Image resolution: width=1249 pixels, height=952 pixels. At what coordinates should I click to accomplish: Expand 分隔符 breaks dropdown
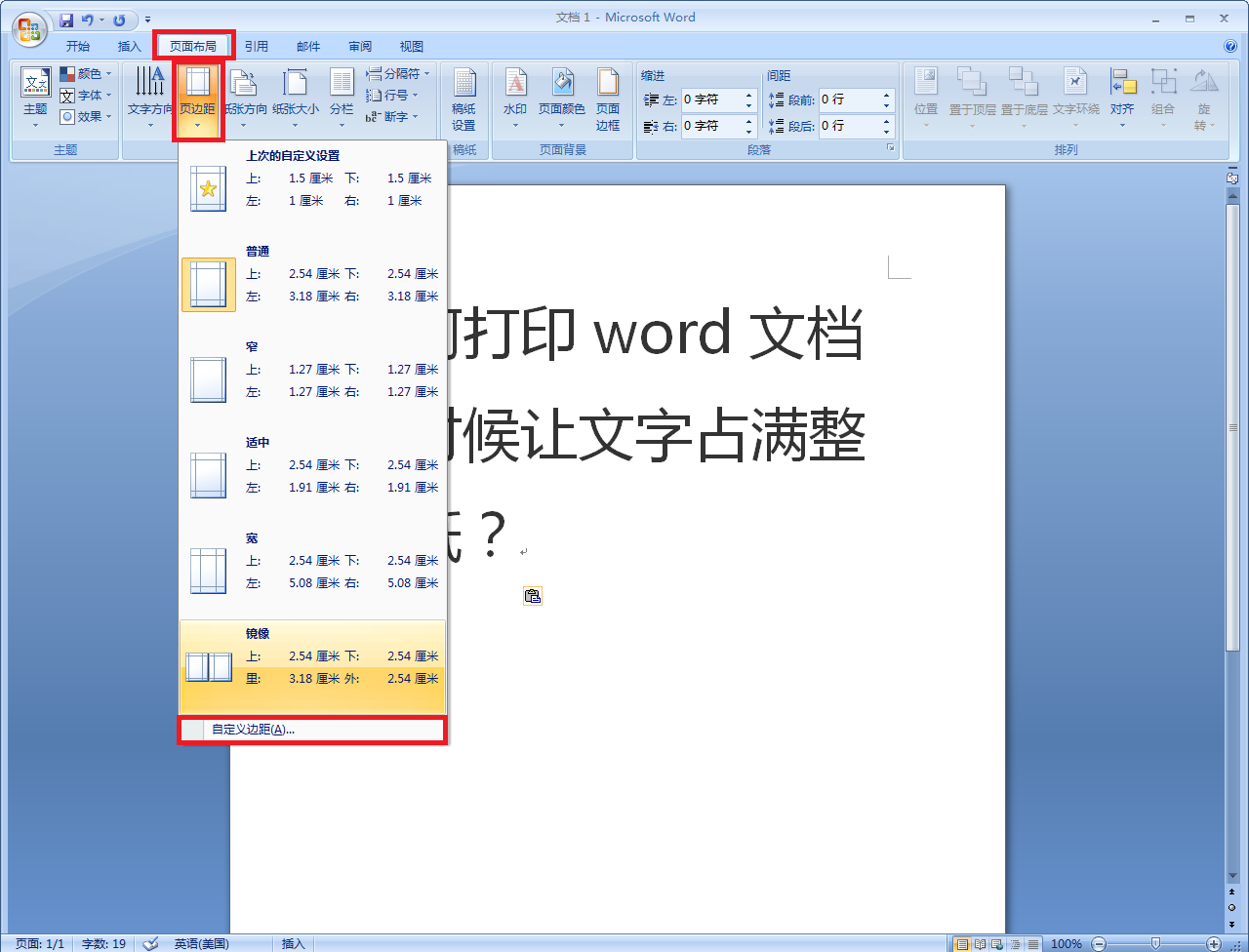point(398,74)
